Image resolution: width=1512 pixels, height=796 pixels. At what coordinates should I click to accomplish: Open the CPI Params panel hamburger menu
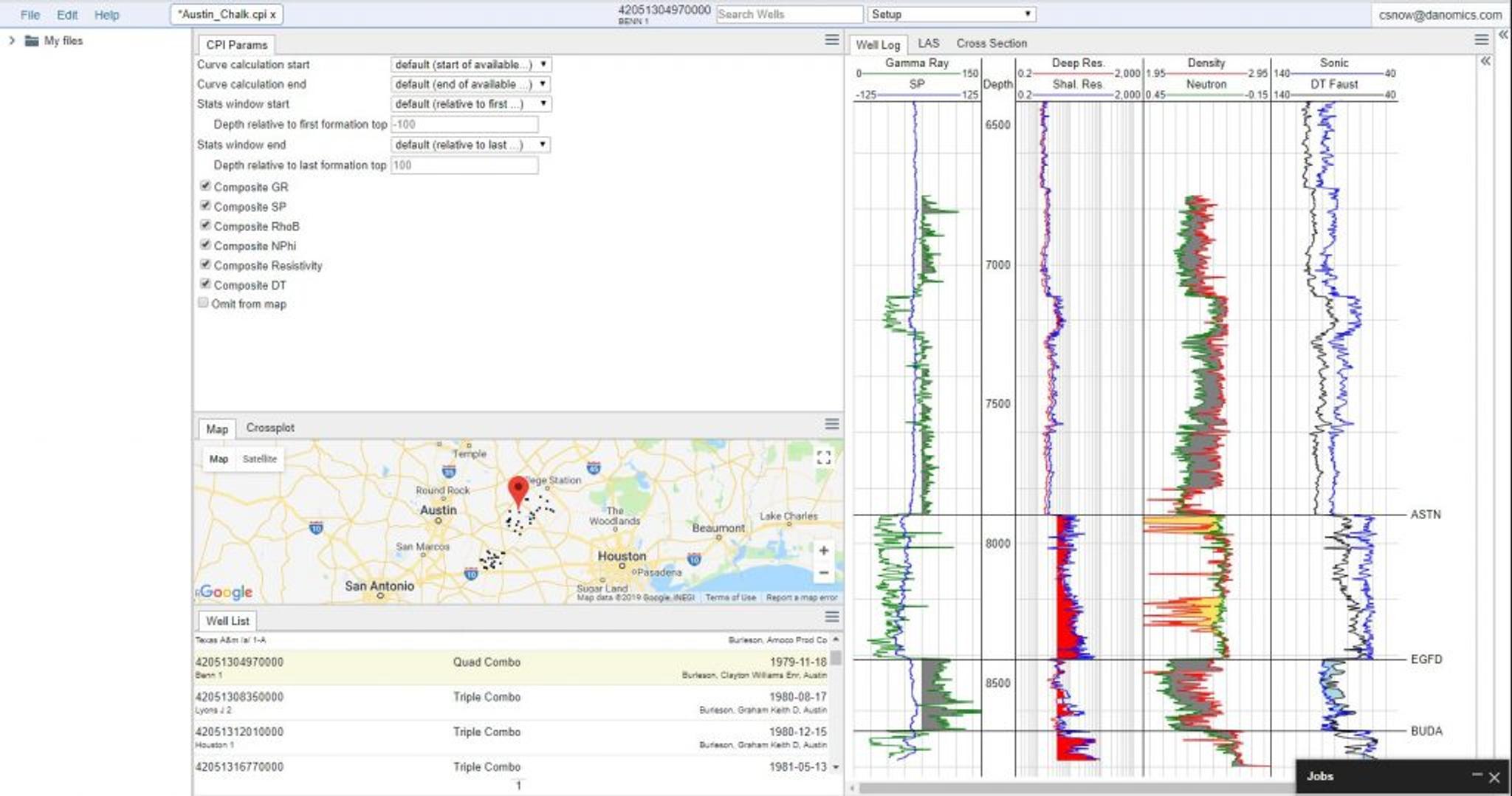tap(831, 40)
